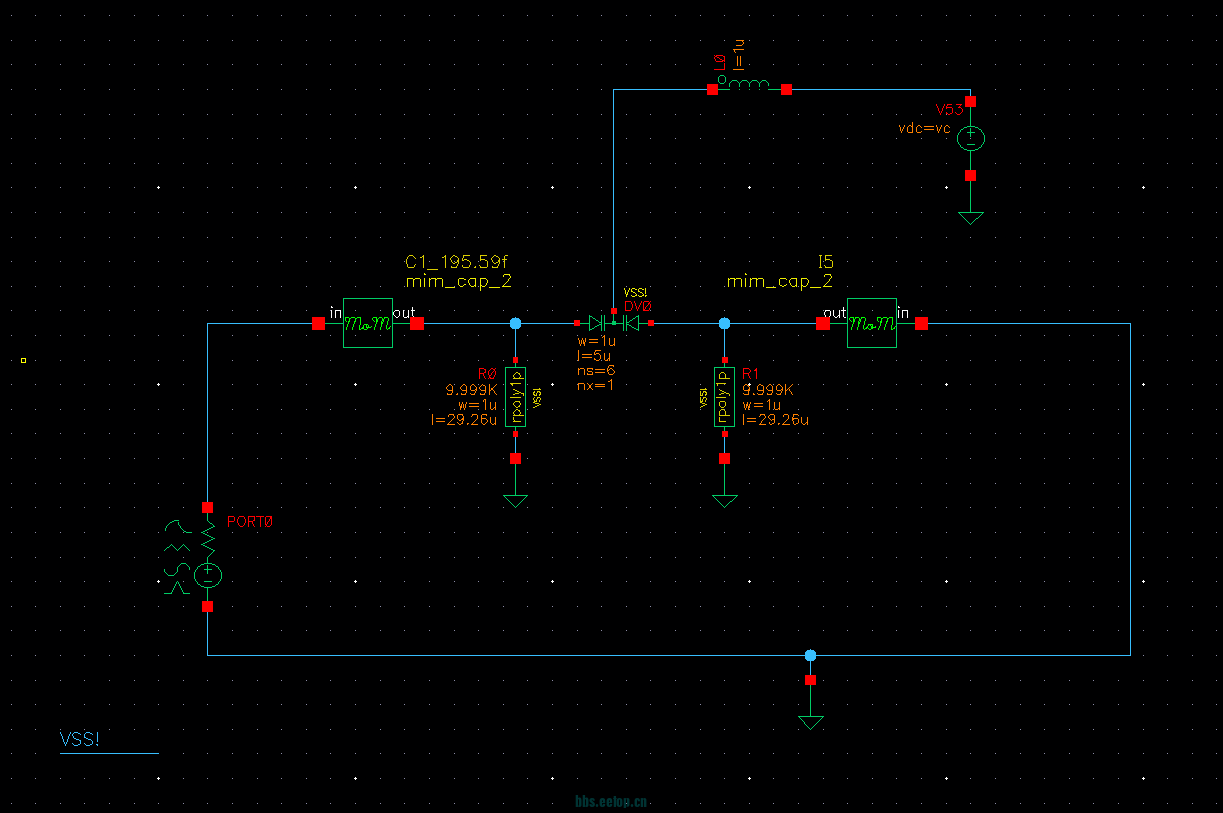
Task: Click the left vertical wire above PORT0
Action: pyautogui.click(x=207, y=412)
